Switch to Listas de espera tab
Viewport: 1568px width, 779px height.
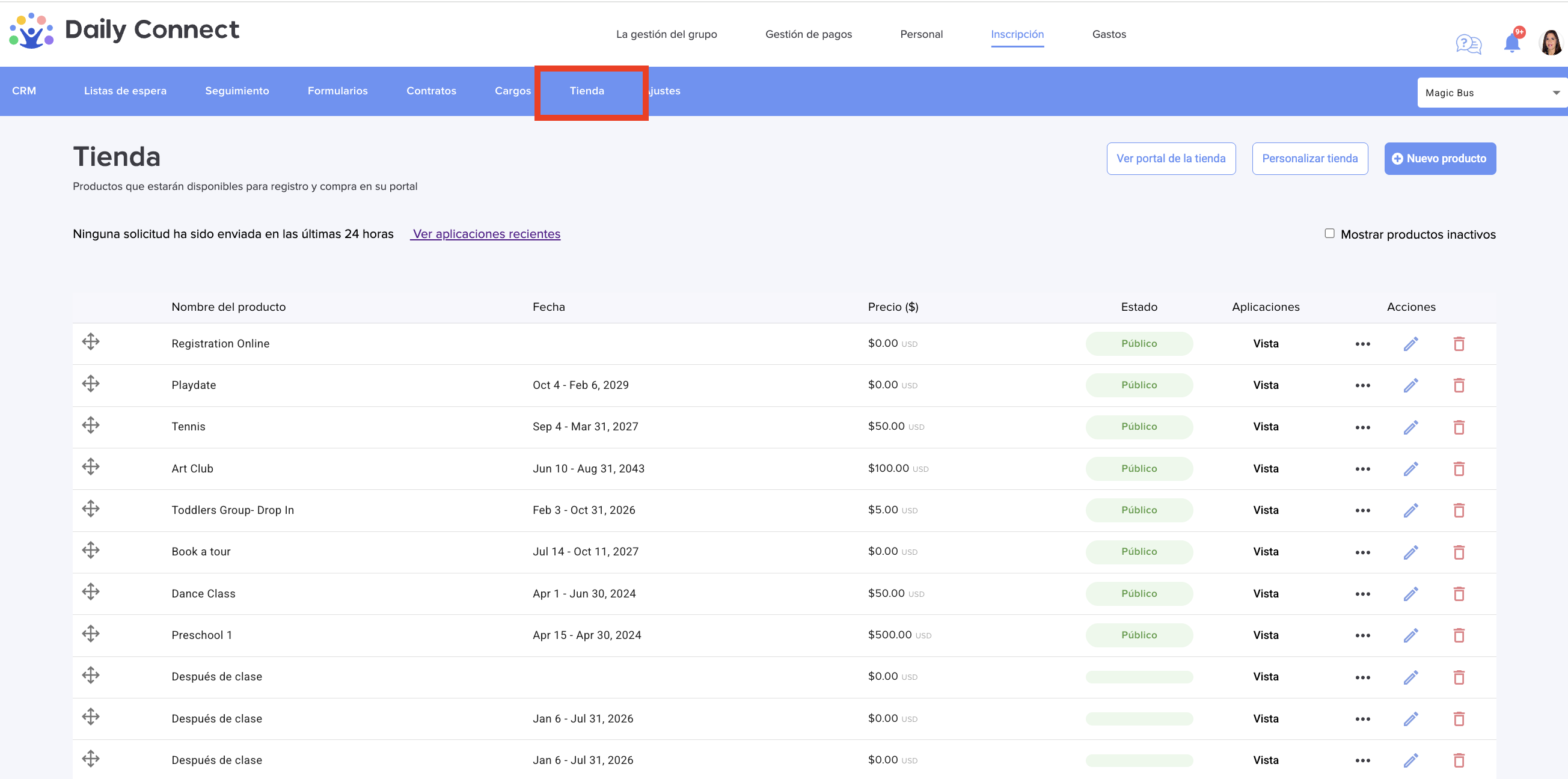125,91
